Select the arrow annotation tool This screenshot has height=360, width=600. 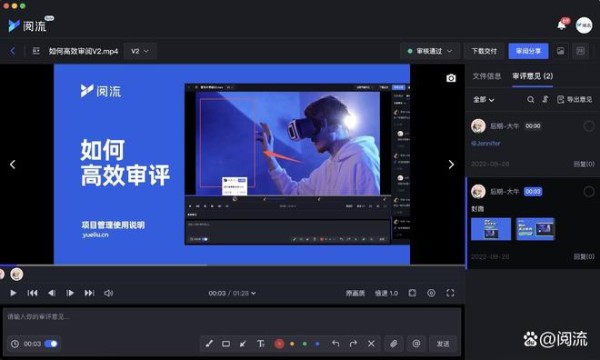[243, 344]
